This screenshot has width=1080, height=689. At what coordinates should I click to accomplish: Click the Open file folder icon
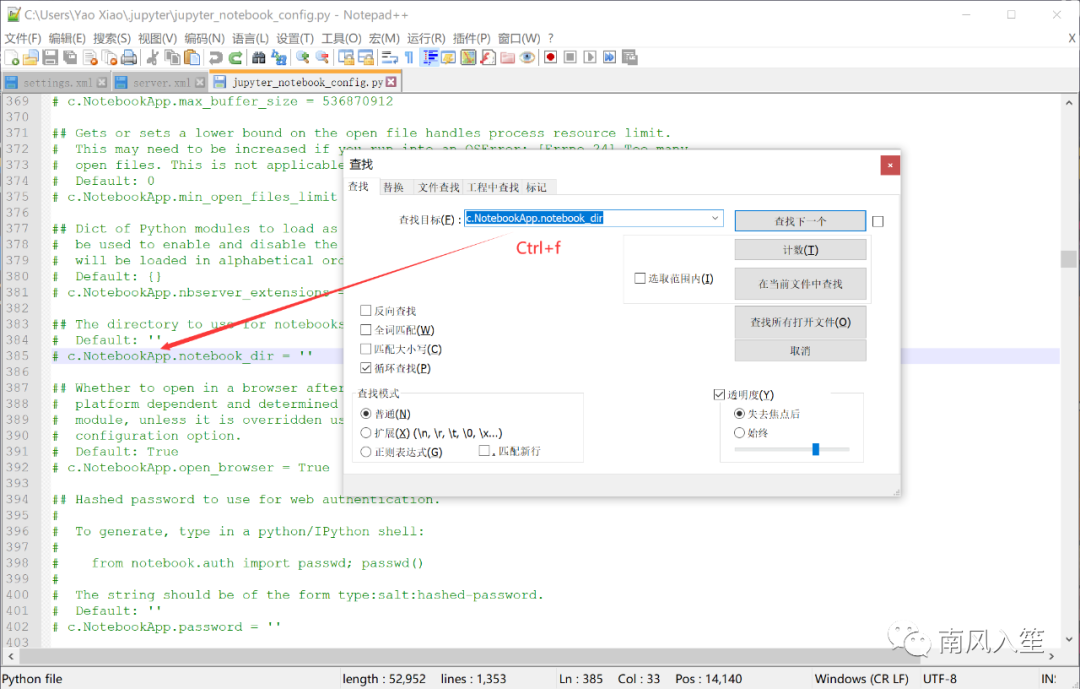pyautogui.click(x=30, y=57)
